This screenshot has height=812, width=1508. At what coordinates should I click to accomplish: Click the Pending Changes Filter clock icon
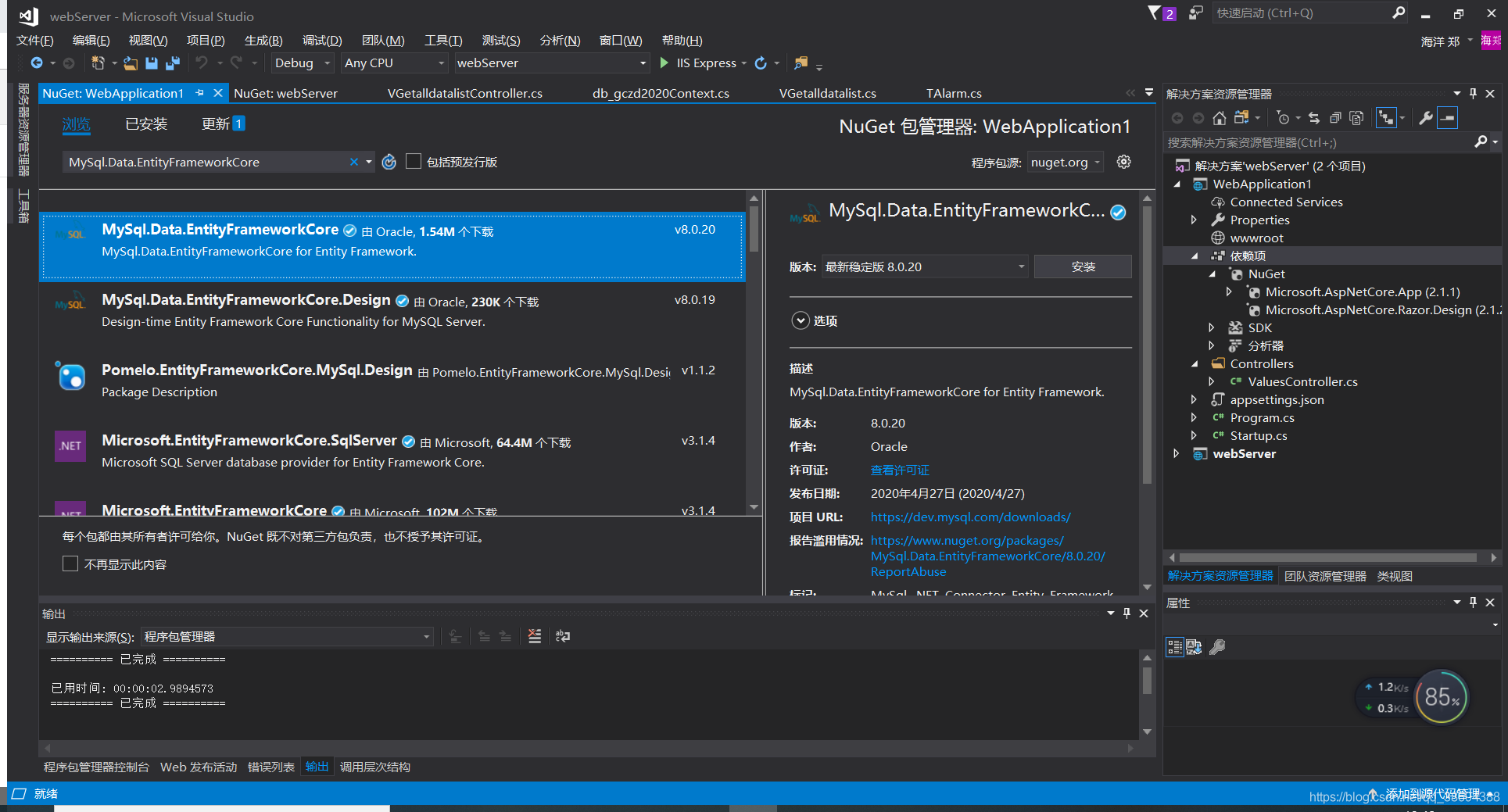tap(1283, 118)
